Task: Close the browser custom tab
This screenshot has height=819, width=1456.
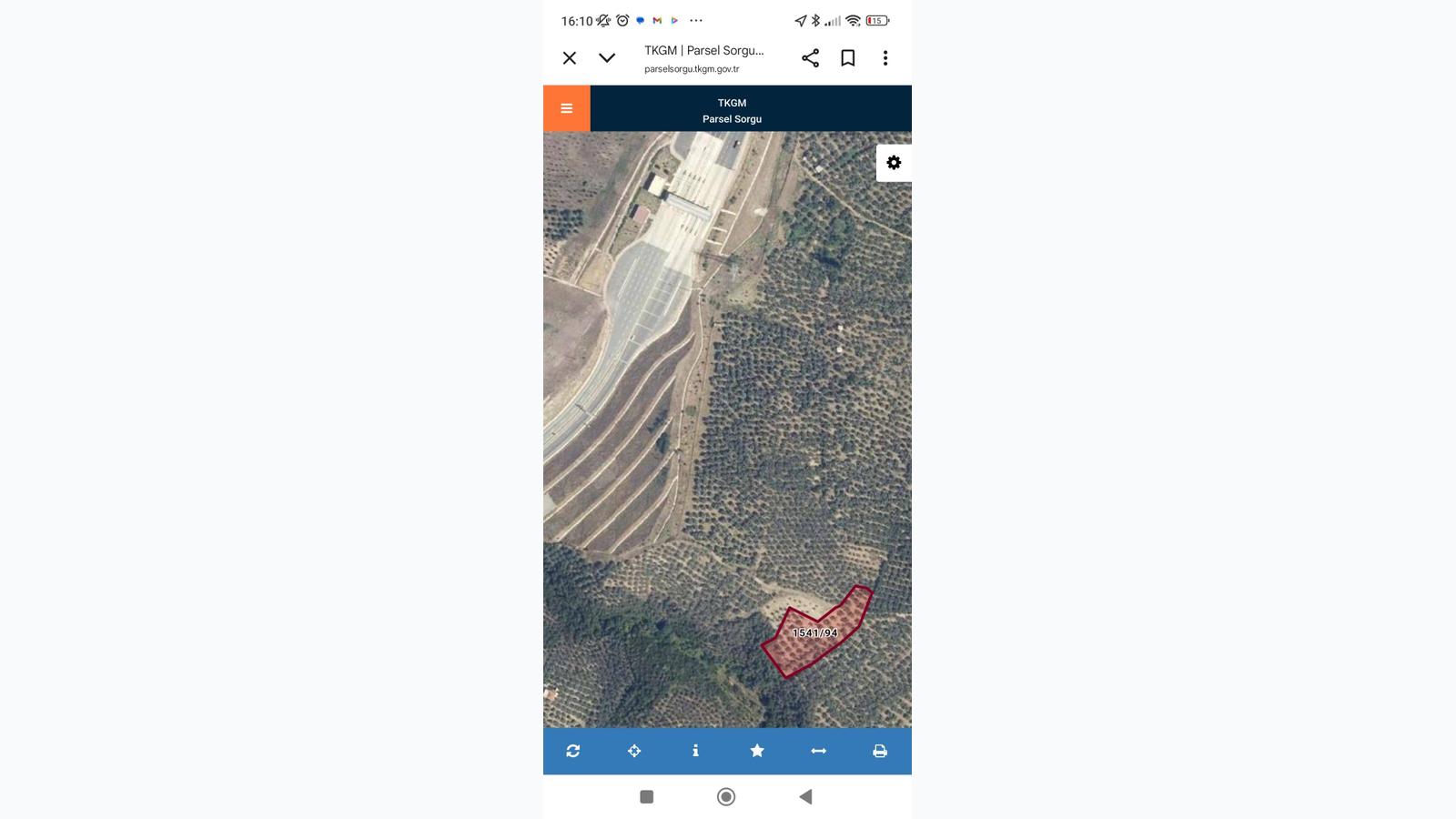Action: pyautogui.click(x=570, y=58)
